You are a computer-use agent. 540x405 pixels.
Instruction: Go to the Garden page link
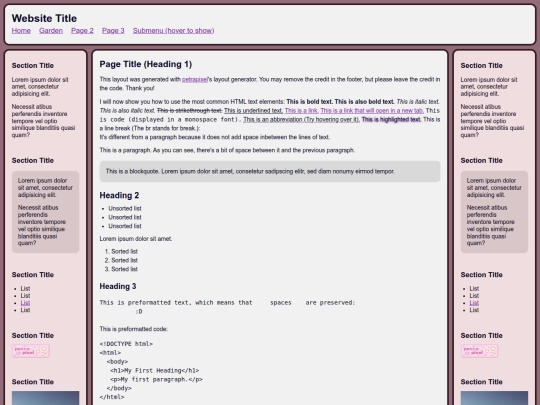point(51,31)
